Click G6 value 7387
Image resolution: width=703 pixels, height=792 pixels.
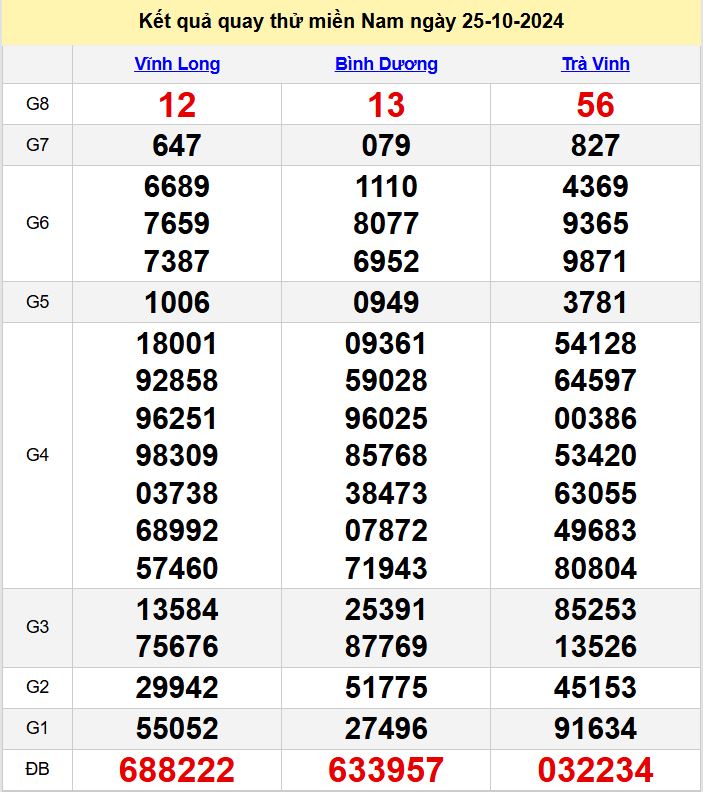(177, 262)
